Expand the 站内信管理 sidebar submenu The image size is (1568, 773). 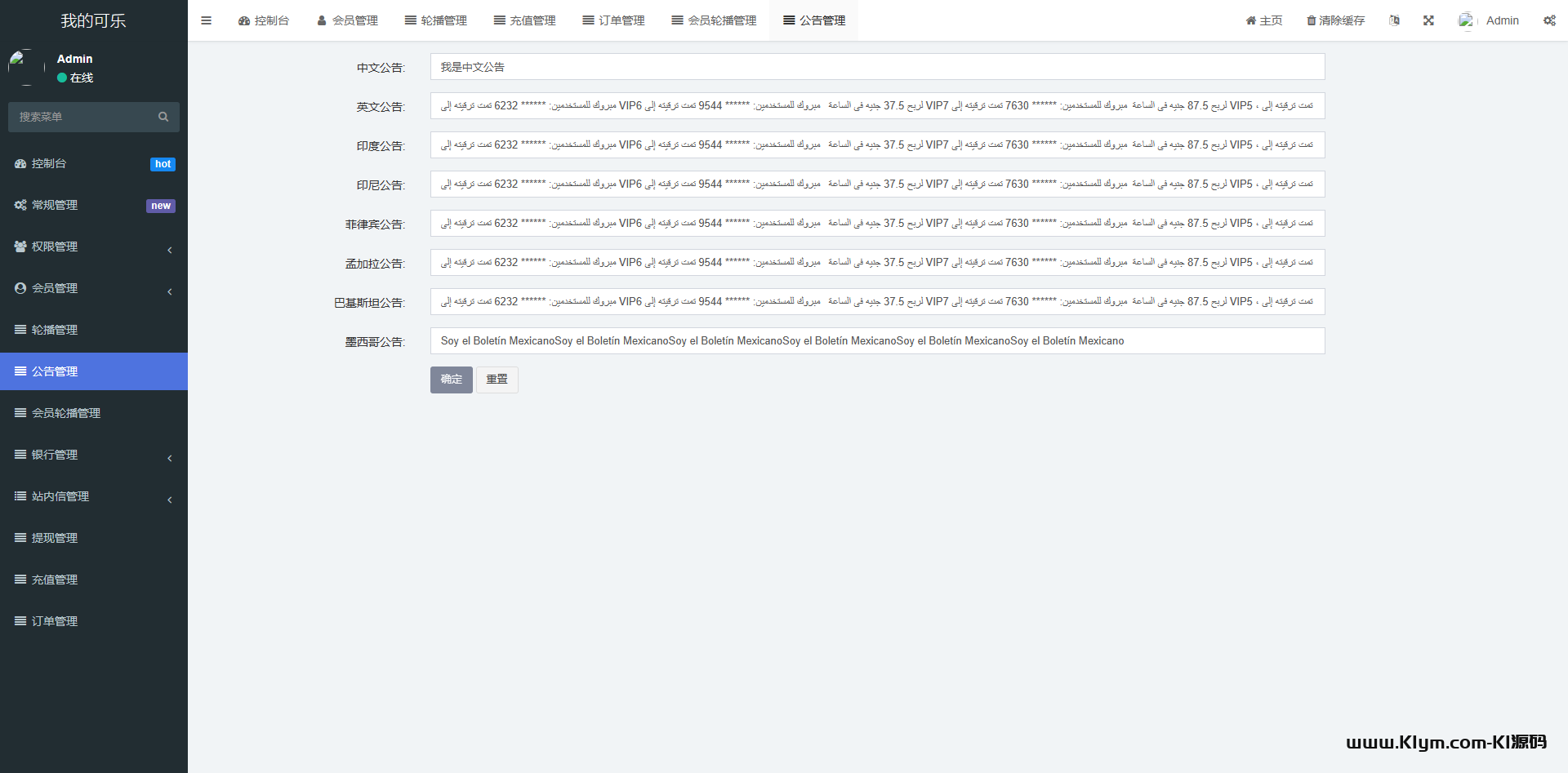tap(94, 497)
